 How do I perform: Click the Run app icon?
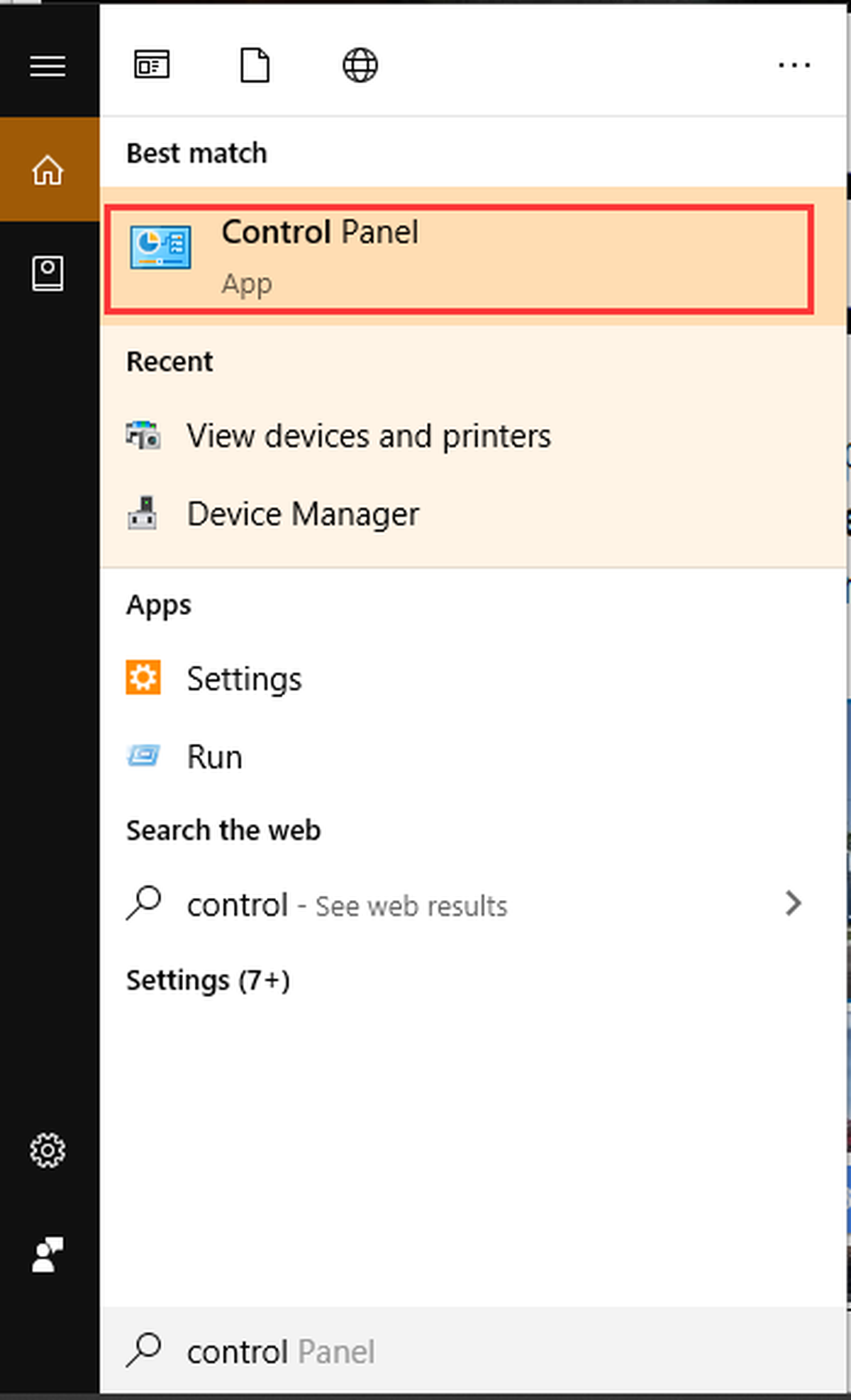[x=143, y=756]
